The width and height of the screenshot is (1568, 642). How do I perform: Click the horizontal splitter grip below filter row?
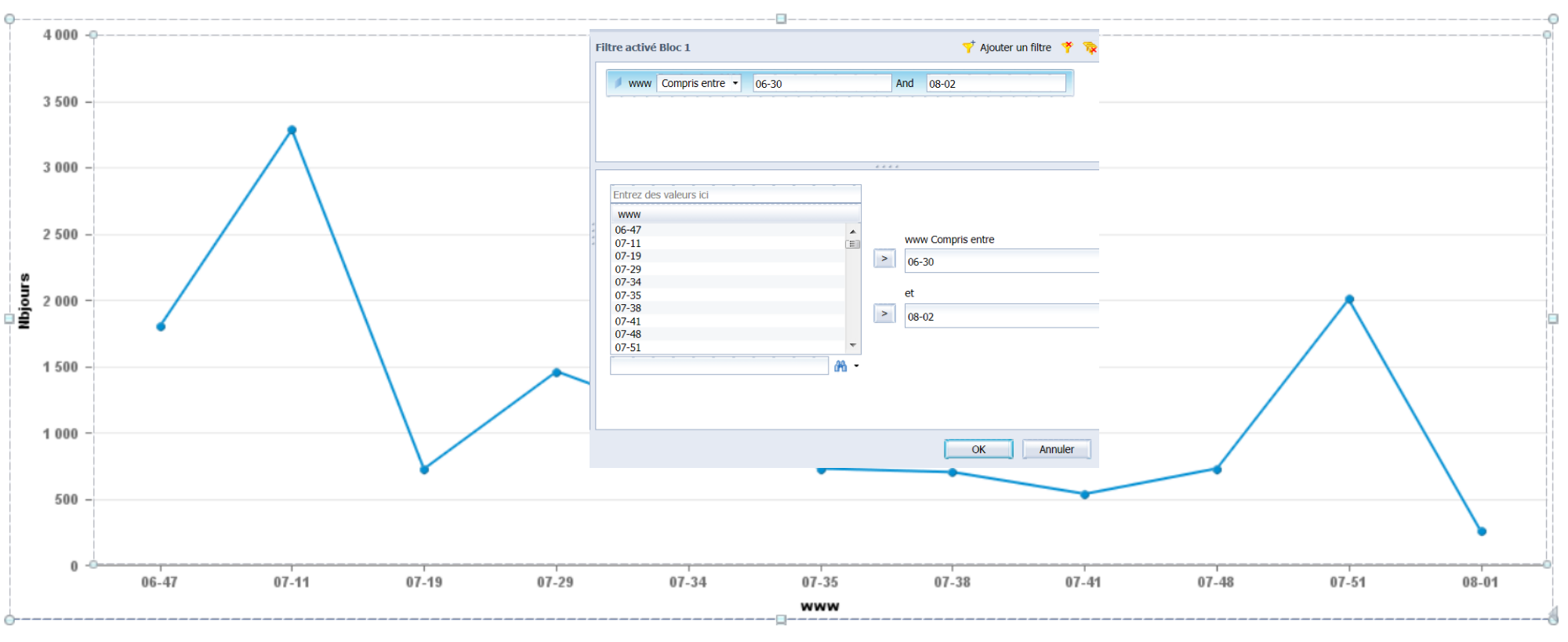pos(887,166)
